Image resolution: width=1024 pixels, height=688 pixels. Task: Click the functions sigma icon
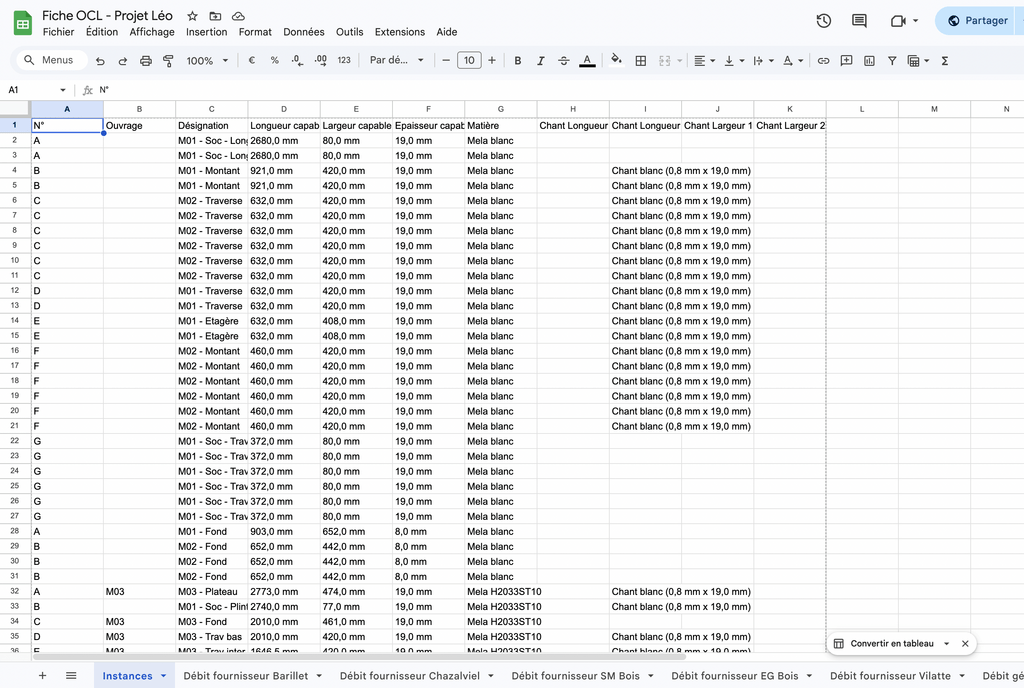coord(944,61)
